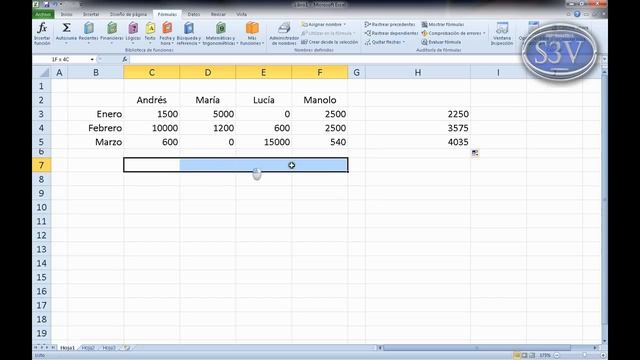Open the Texto functions book
Screen dimensions: 640x360
tap(150, 33)
